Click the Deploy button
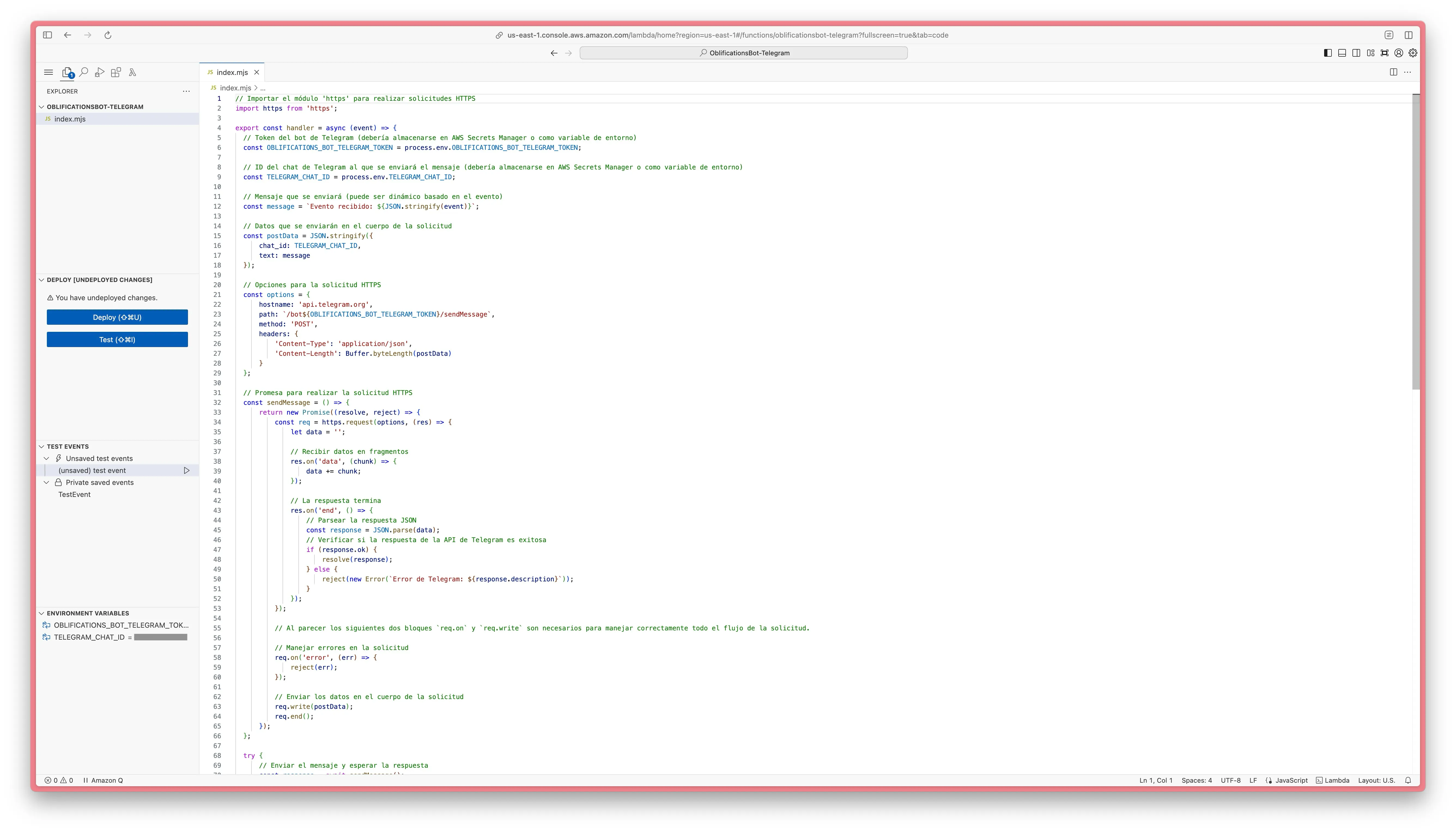 click(117, 317)
